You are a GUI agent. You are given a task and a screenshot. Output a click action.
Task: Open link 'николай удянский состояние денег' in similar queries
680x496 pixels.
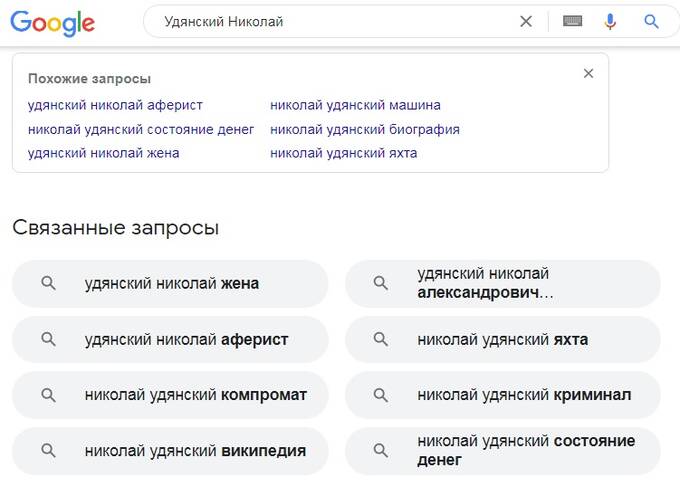pos(141,129)
